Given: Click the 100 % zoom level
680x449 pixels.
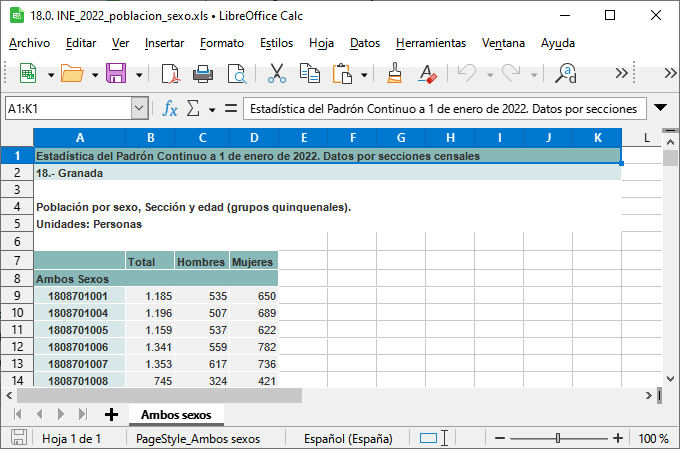Looking at the screenshot, I should coord(653,439).
